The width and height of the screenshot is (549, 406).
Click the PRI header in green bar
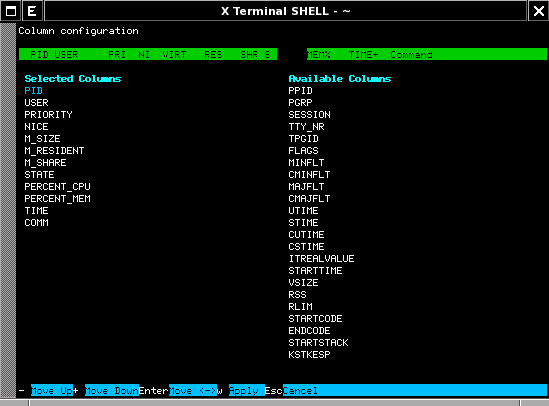(x=117, y=55)
